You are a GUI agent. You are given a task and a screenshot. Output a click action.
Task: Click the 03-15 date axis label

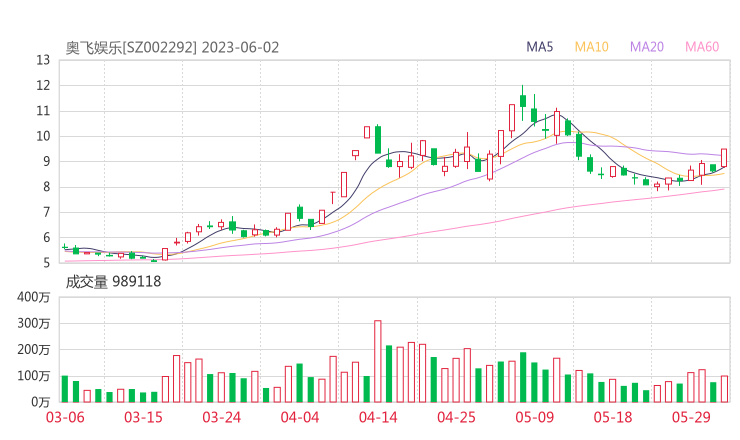tap(143, 417)
